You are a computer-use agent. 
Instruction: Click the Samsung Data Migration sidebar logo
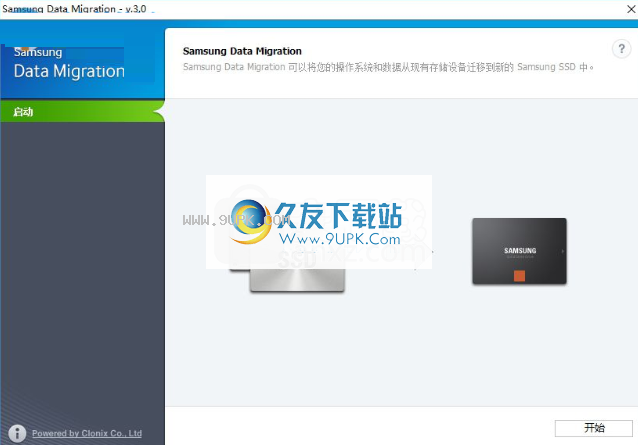pos(69,63)
